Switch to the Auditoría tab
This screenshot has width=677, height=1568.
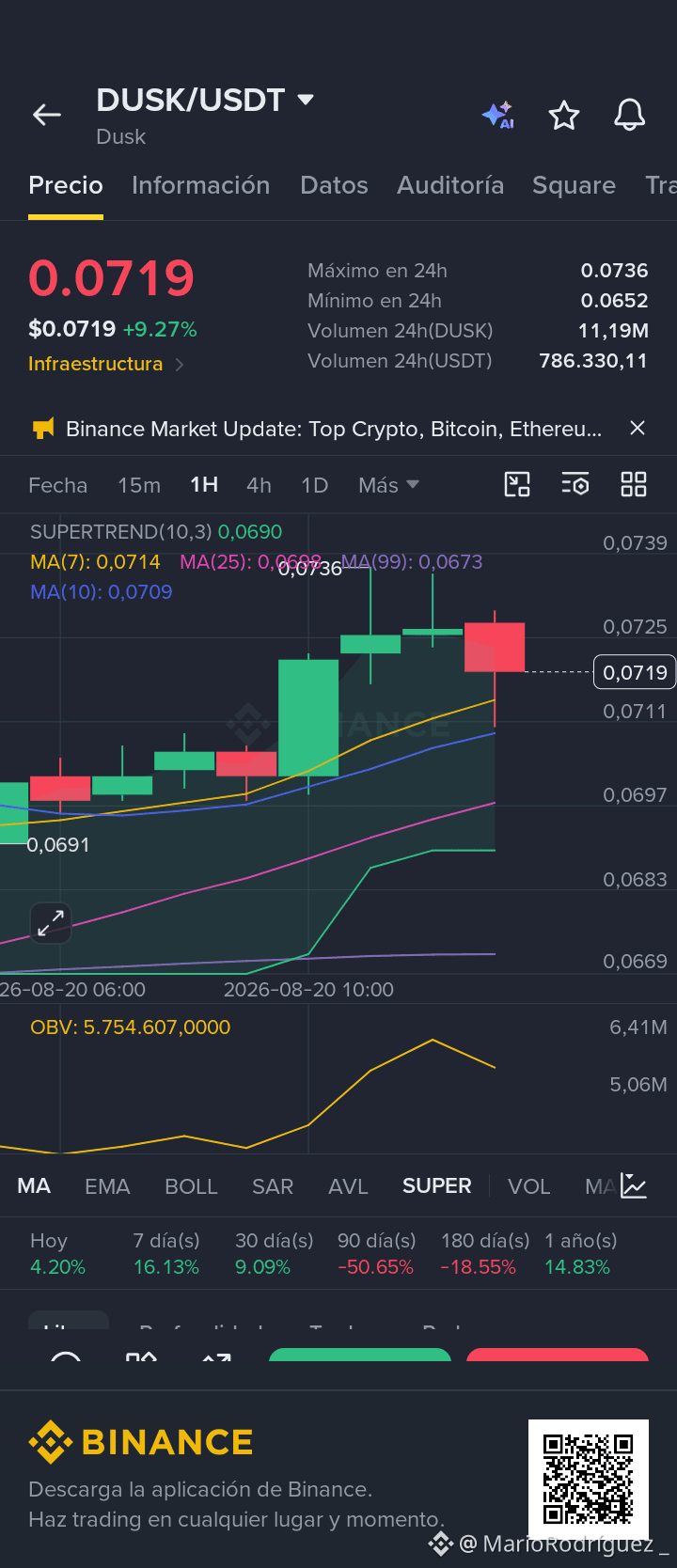point(450,185)
